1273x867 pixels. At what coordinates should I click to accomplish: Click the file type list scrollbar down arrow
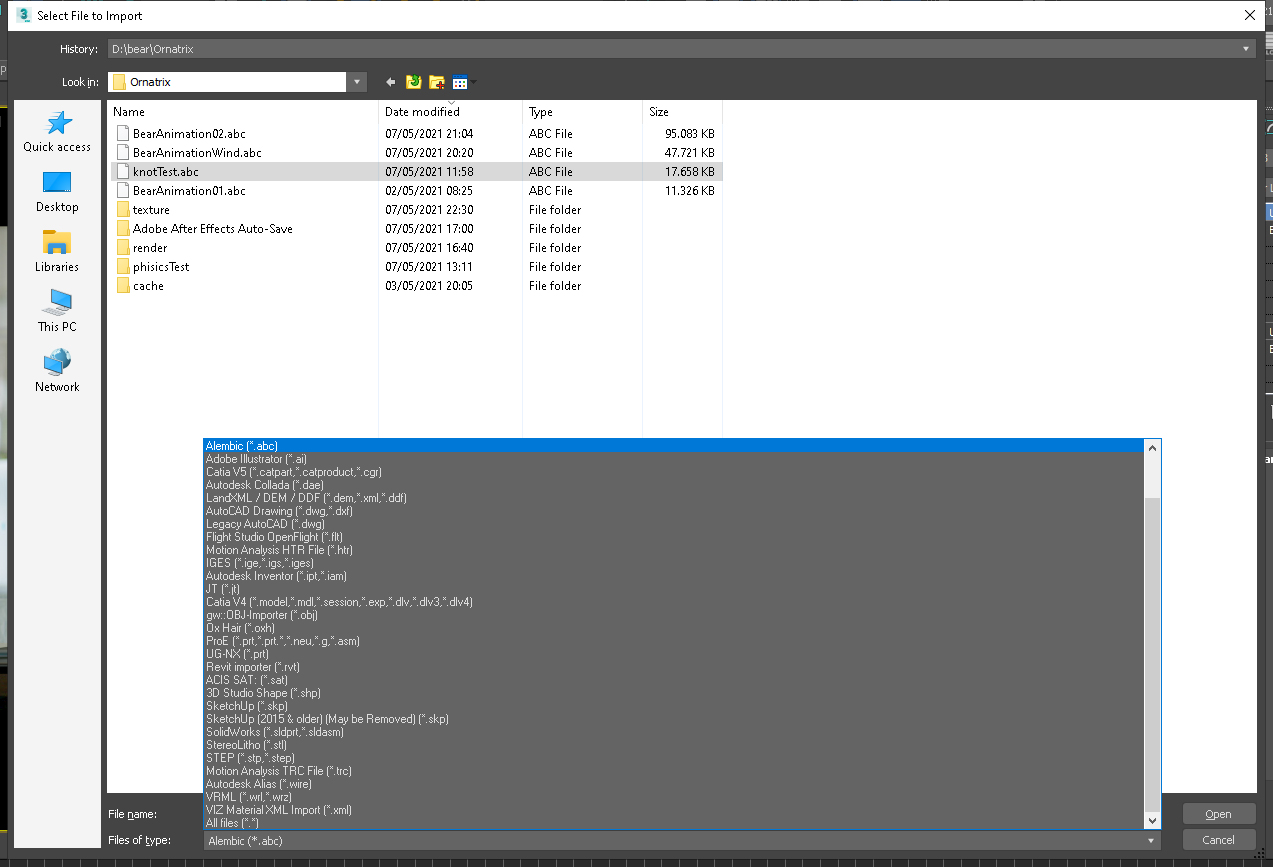coord(1152,820)
